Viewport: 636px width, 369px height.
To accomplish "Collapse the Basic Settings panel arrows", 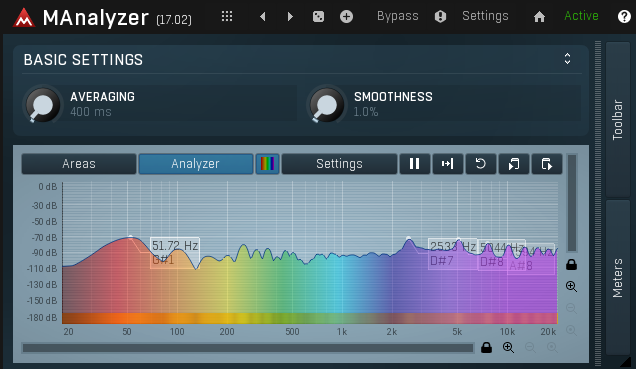I will [x=567, y=59].
